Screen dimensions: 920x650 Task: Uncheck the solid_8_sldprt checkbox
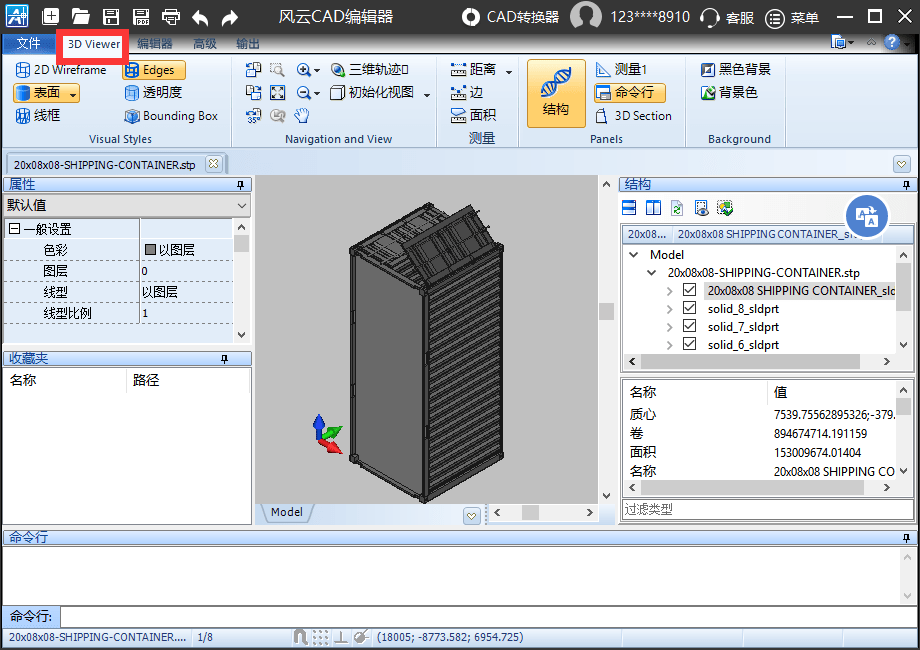(689, 308)
